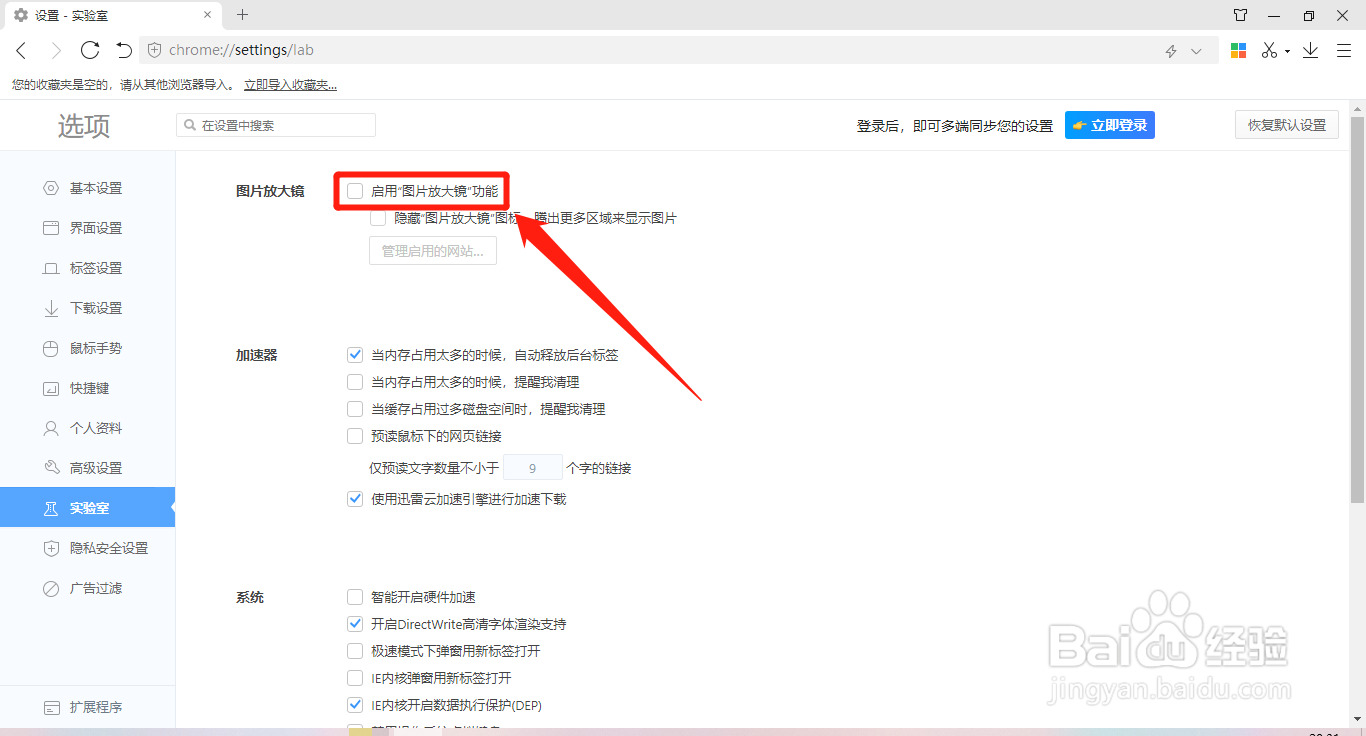Click the lightning speed-mode icon in address bar
The image size is (1366, 736).
tap(1170, 49)
